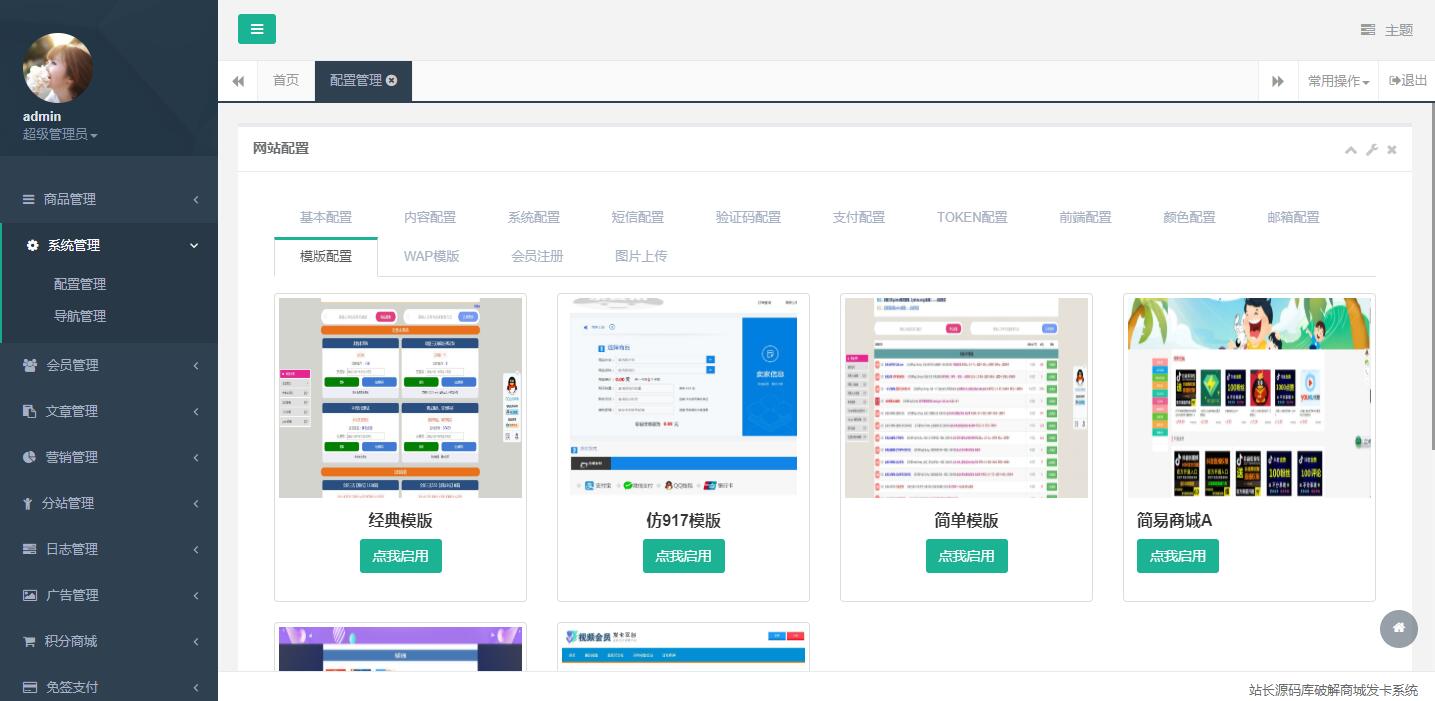
Task: Click the green hamburger menu toggle button
Action: point(256,29)
